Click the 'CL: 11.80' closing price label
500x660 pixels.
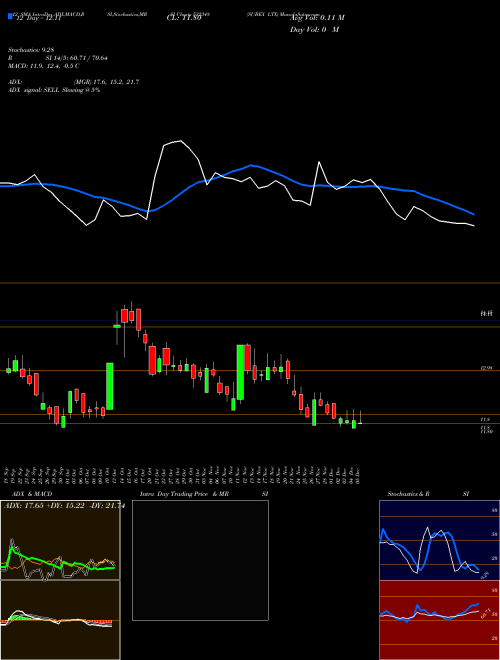184,18
